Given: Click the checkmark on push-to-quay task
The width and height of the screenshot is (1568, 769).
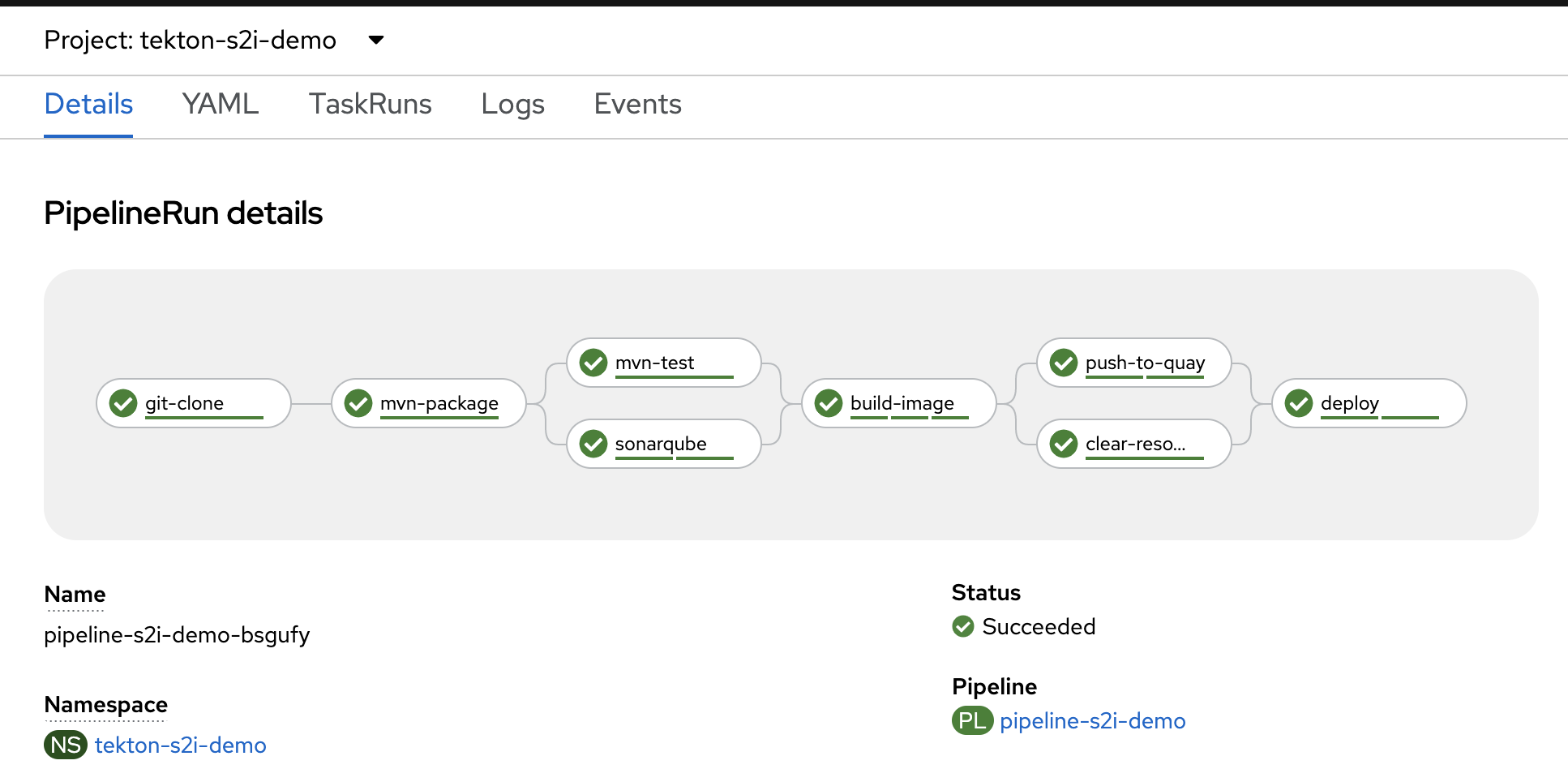Looking at the screenshot, I should tap(1062, 363).
